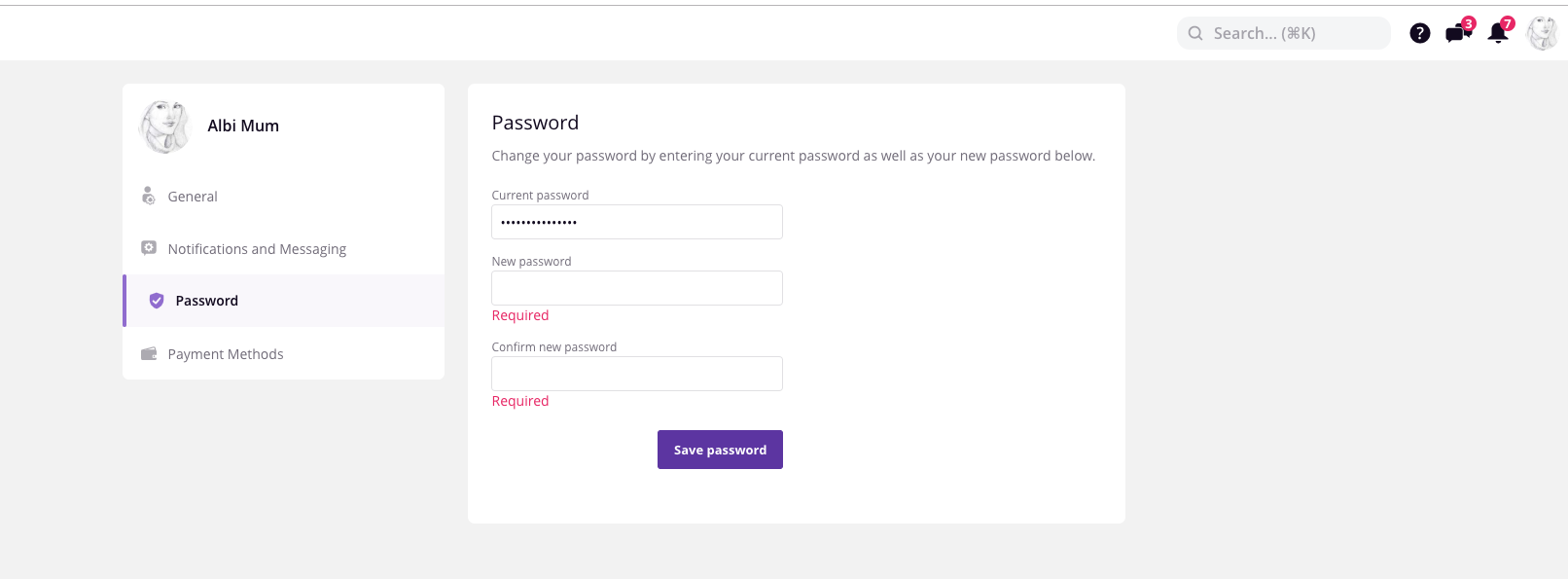Click the Search bar input
Screen dimensions: 1568x579
pos(1294,33)
